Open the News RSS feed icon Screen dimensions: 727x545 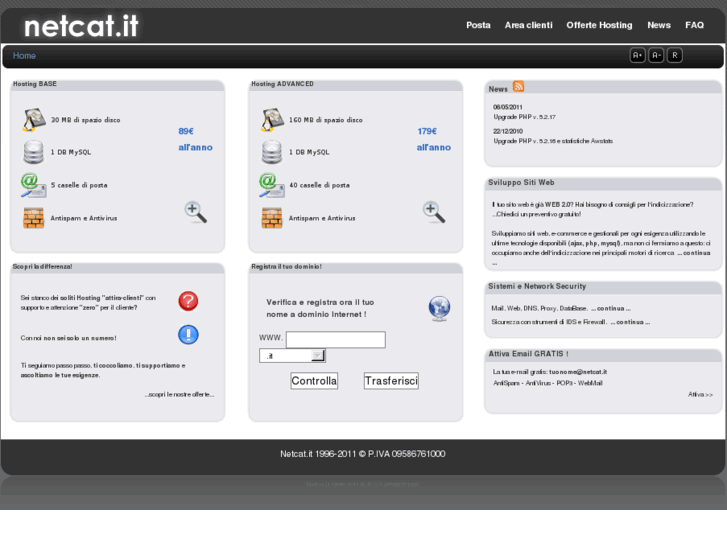coord(518,86)
